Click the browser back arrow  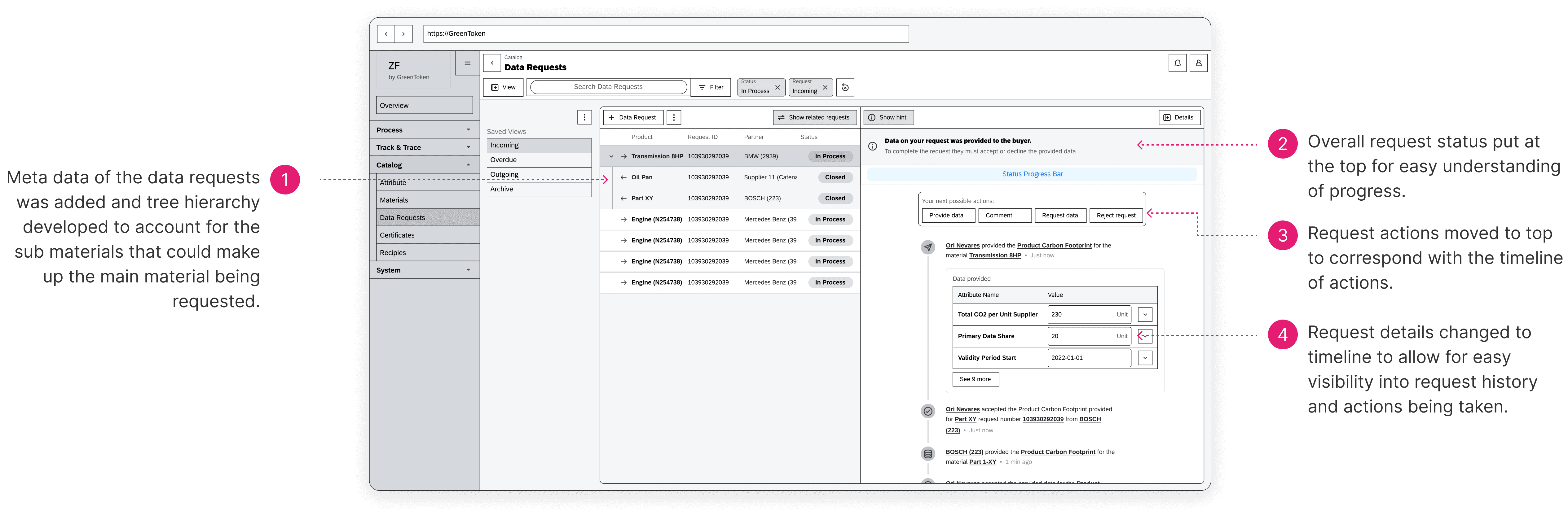tap(386, 34)
